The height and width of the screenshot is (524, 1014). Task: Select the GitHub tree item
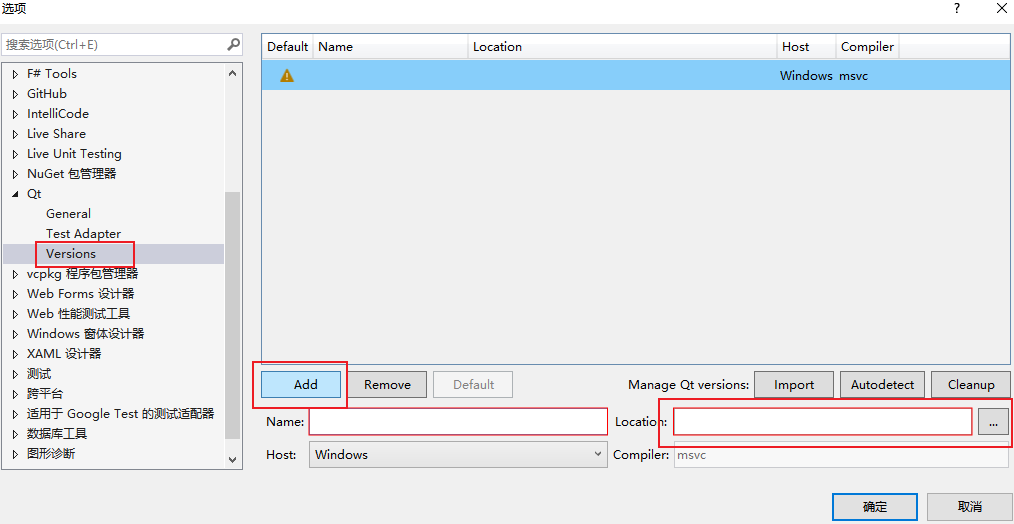47,94
